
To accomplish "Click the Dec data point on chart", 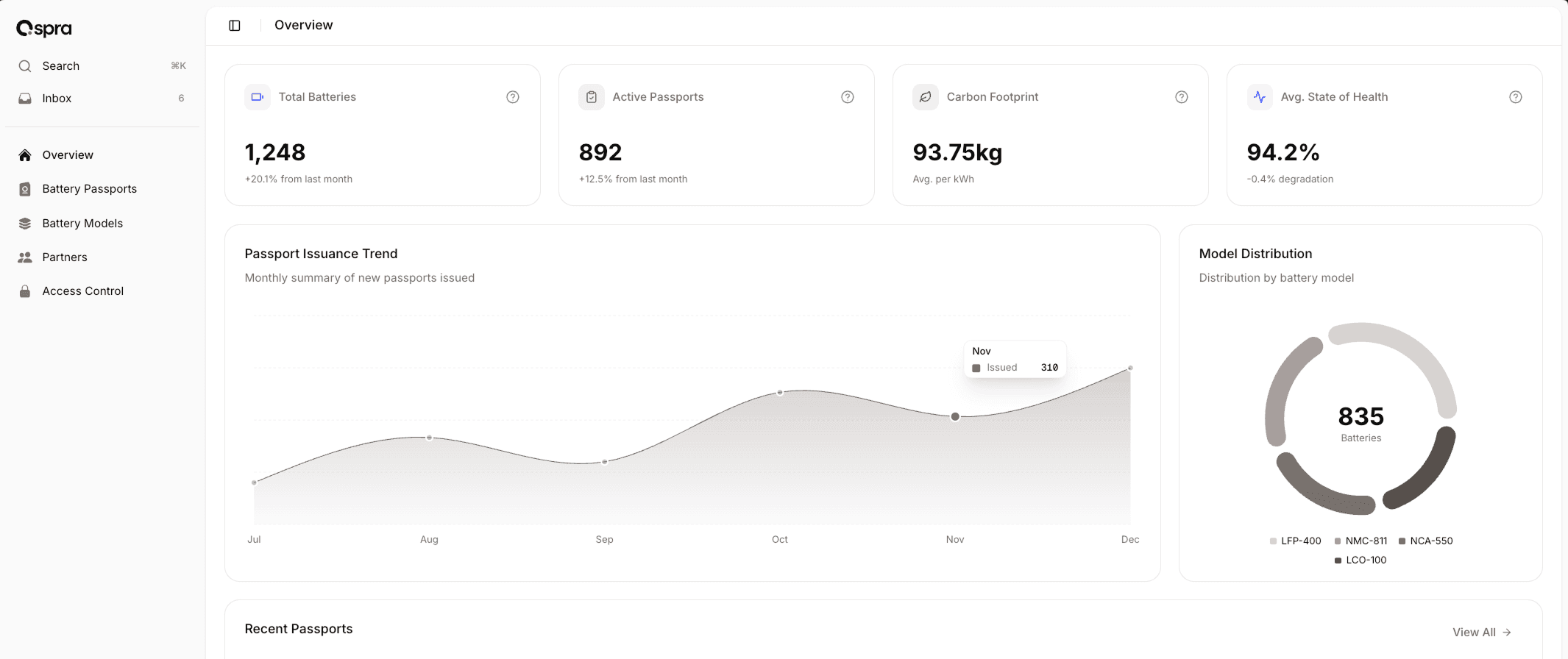I will point(1130,368).
